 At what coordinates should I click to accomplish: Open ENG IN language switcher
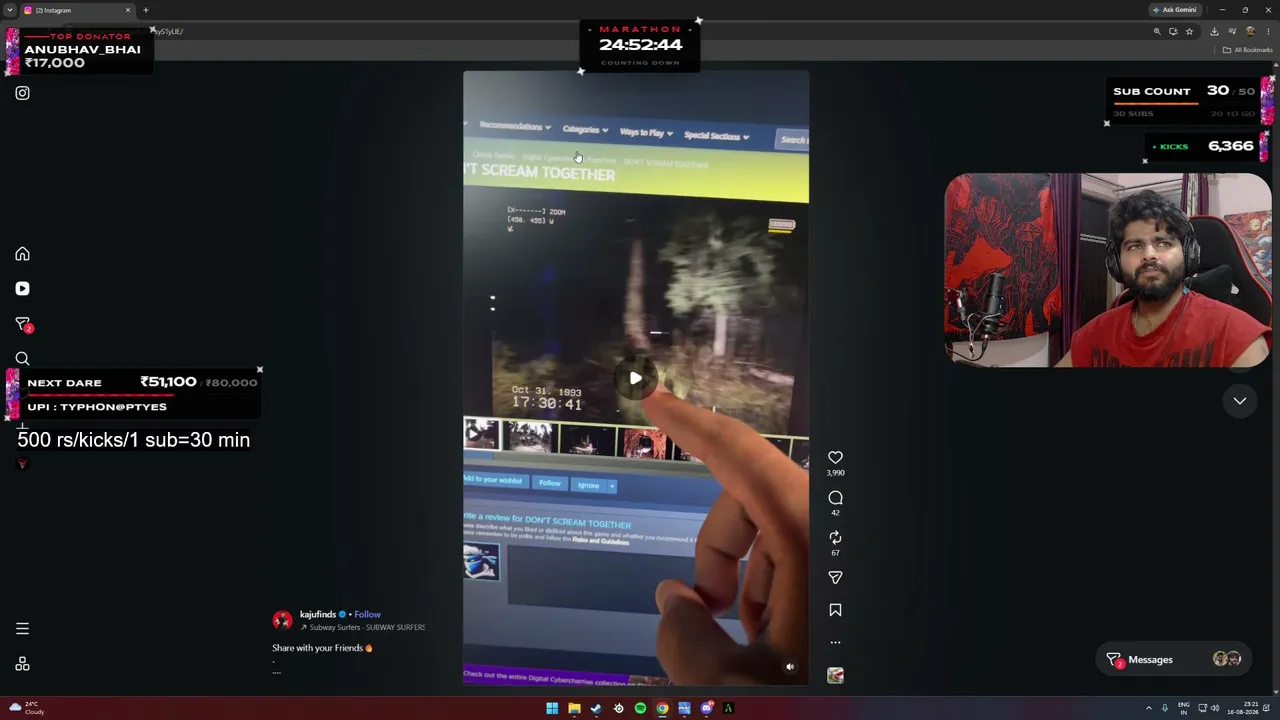1184,709
